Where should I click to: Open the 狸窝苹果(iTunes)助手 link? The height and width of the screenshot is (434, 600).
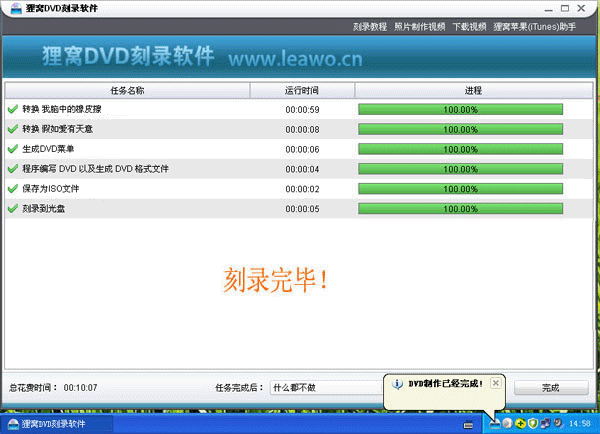click(535, 27)
